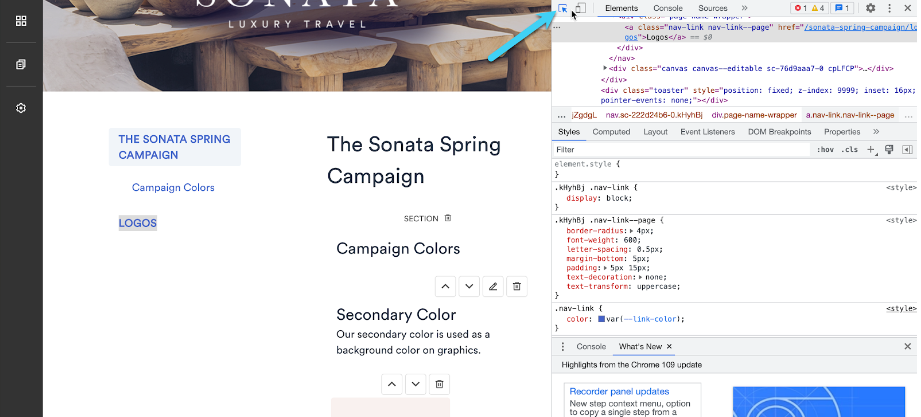Open the DOM Breakpoints tab
Viewport: 921px width, 417px height.
tap(779, 132)
